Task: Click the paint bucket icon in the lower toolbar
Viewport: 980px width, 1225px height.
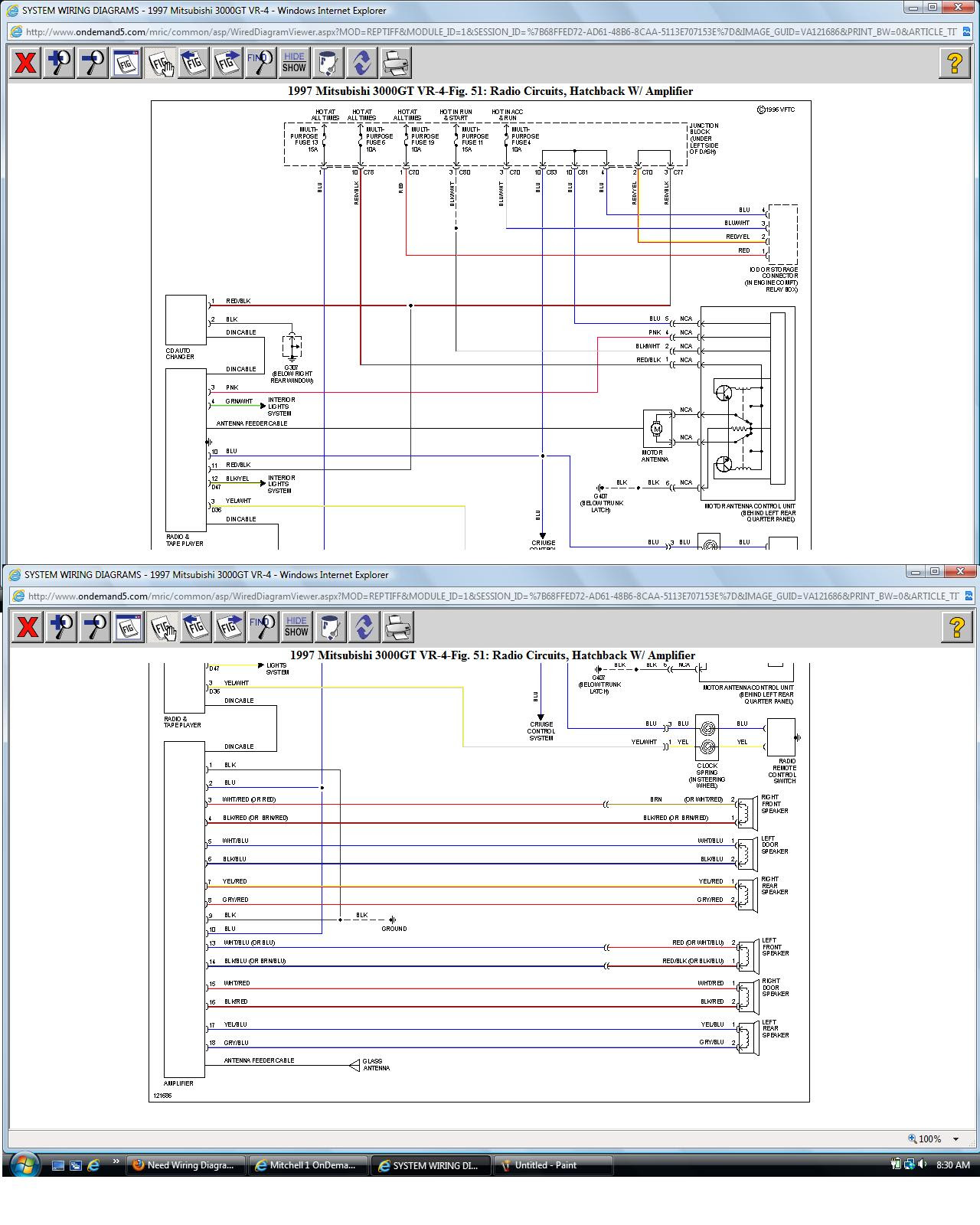Action: [x=330, y=627]
